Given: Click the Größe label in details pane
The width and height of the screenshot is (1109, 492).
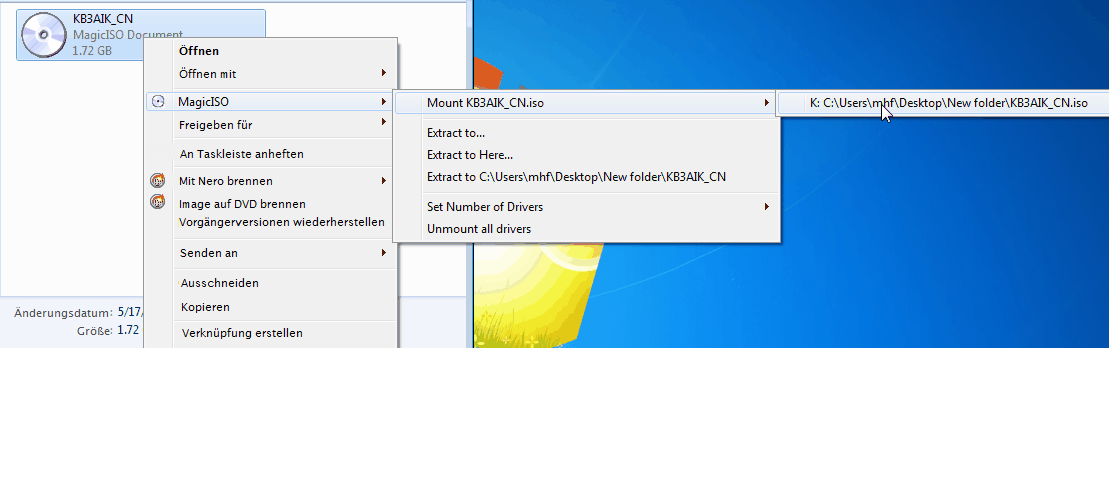Looking at the screenshot, I should pyautogui.click(x=95, y=330).
